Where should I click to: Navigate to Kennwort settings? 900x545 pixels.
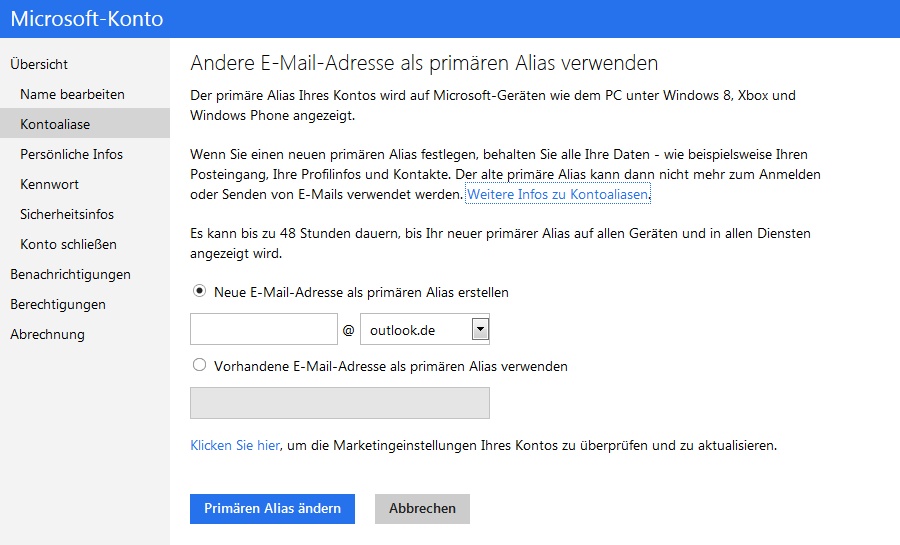pos(49,184)
